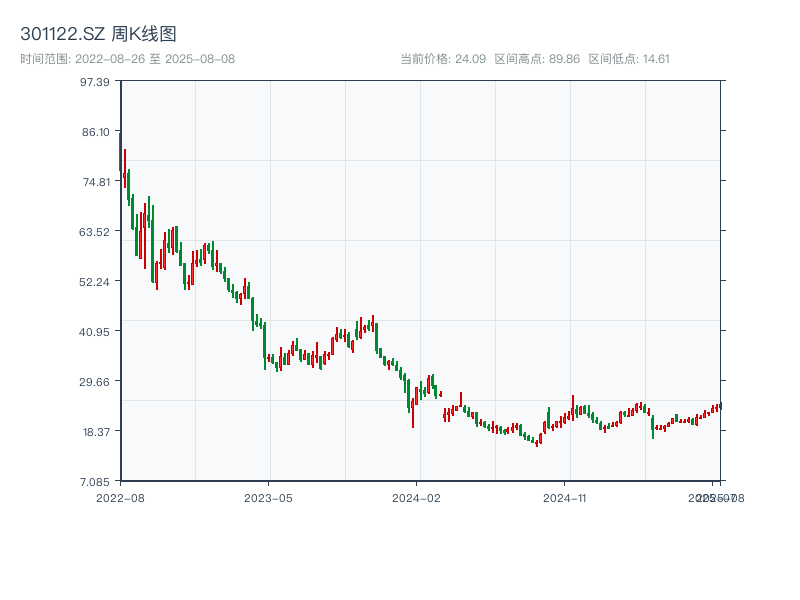
Task: Click the last candlestick at the chart's right edge
Action: 720,406
